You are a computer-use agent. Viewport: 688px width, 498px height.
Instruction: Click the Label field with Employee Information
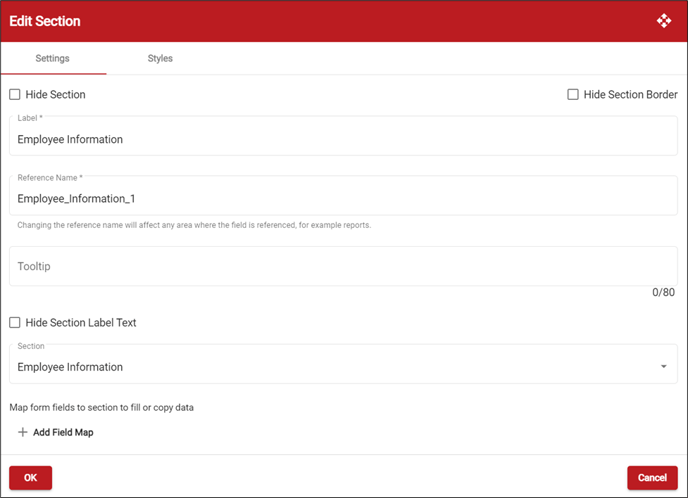pyautogui.click(x=343, y=136)
